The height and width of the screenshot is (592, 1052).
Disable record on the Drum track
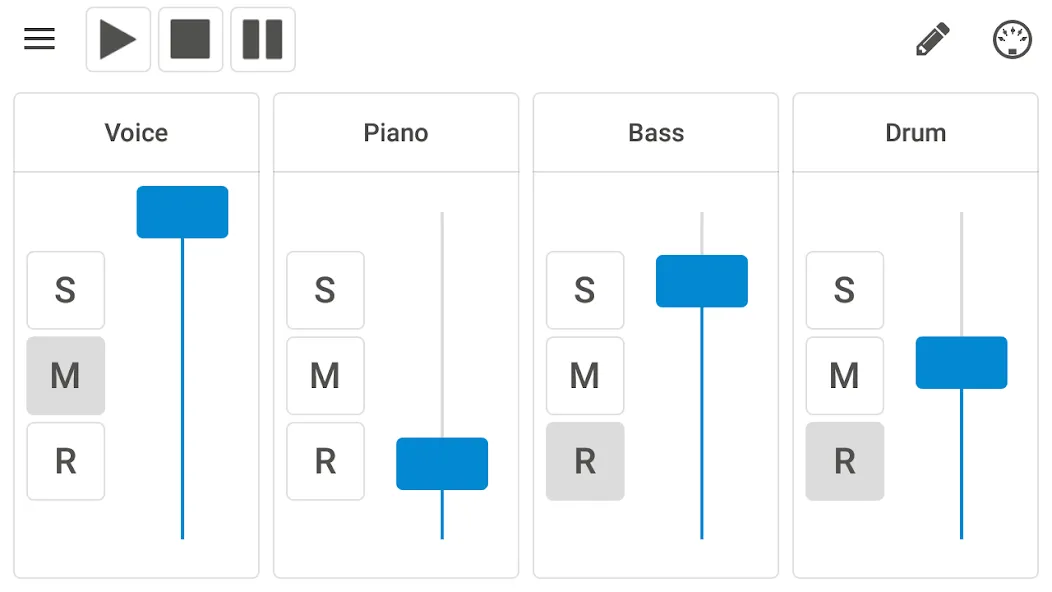(845, 461)
